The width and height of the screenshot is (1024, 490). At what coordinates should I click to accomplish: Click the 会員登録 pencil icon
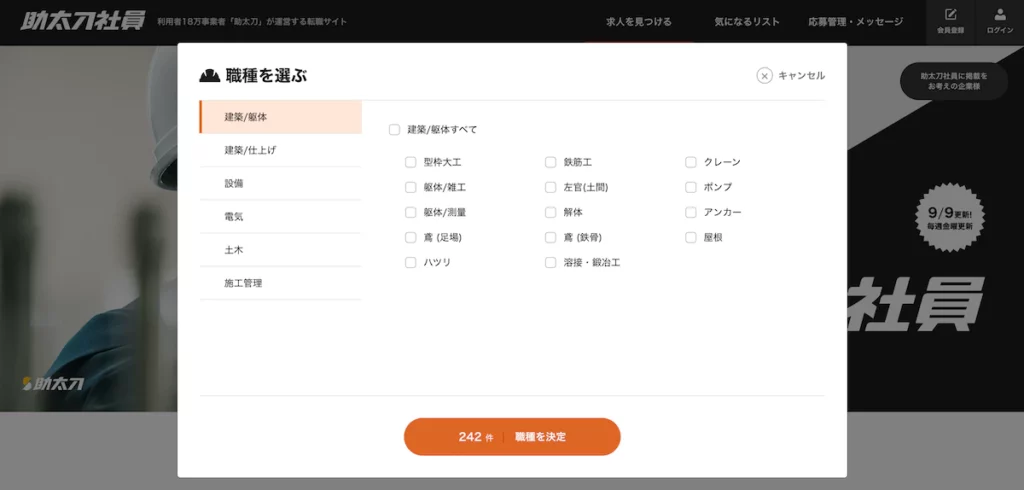[x=950, y=15]
